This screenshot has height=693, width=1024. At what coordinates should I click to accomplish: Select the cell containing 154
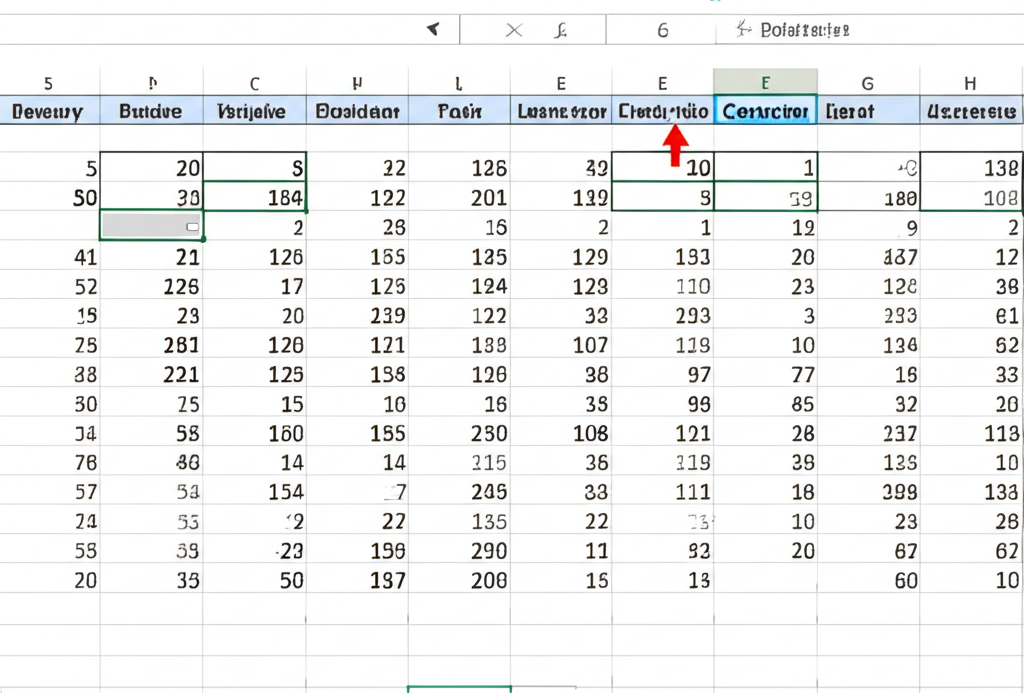(255, 492)
